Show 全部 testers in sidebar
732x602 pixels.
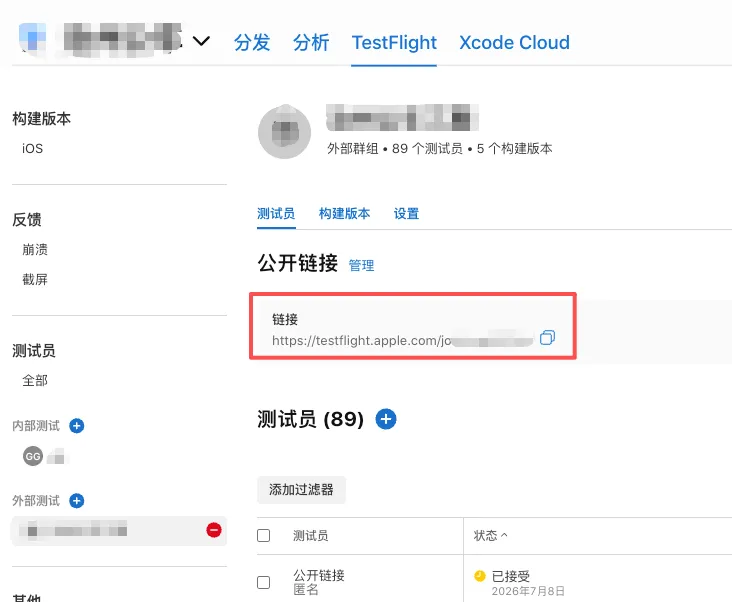coord(35,380)
